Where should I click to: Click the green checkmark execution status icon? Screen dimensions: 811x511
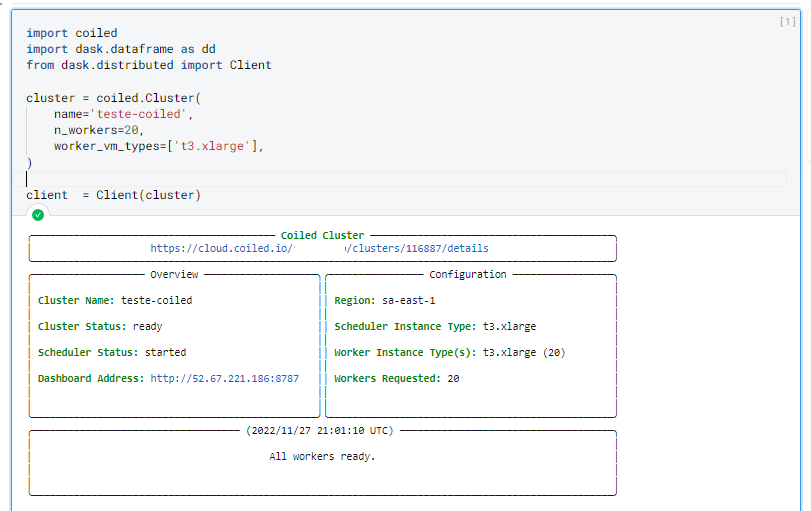click(38, 214)
